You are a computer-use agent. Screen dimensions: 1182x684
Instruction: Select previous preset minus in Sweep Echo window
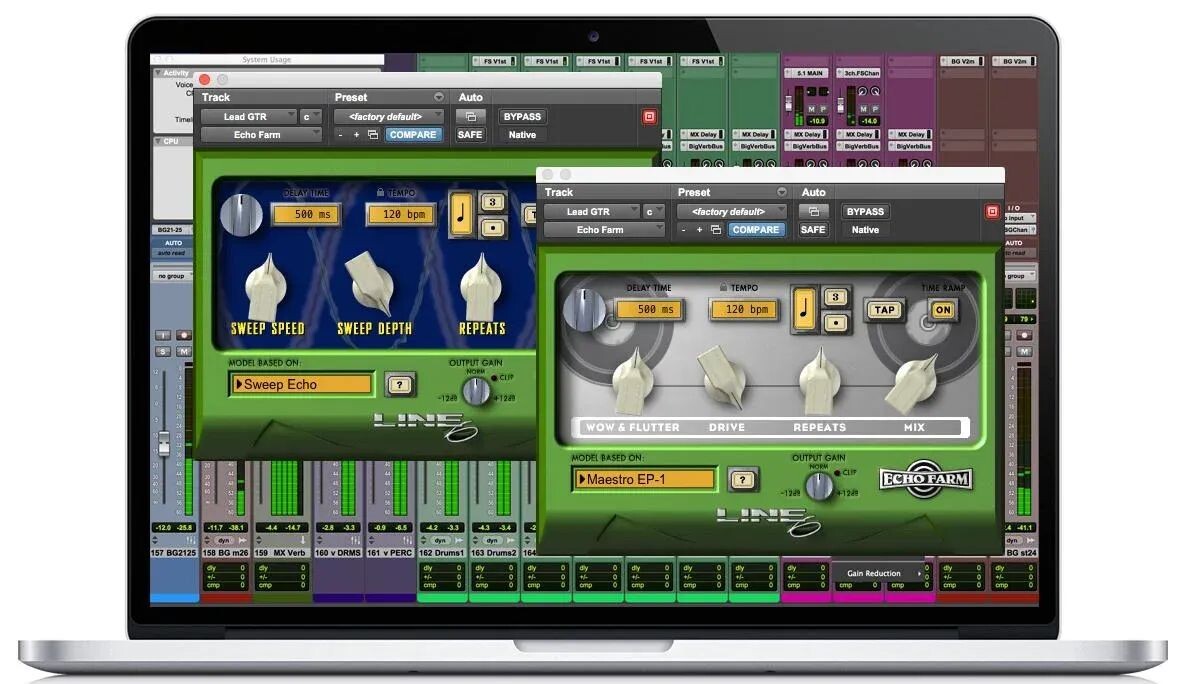click(x=340, y=135)
